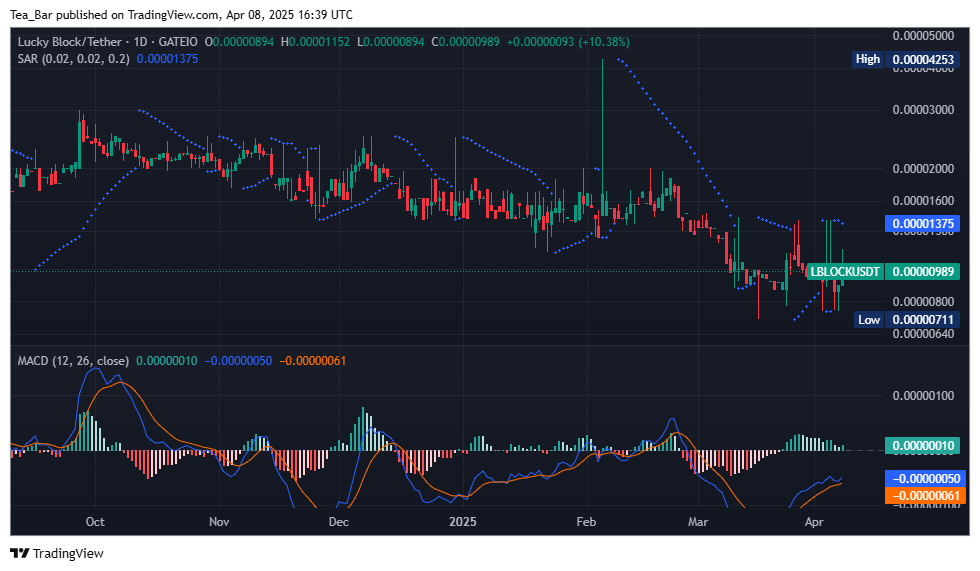
Task: Click the blue 0.00001375 price axis label
Action: tap(922, 224)
